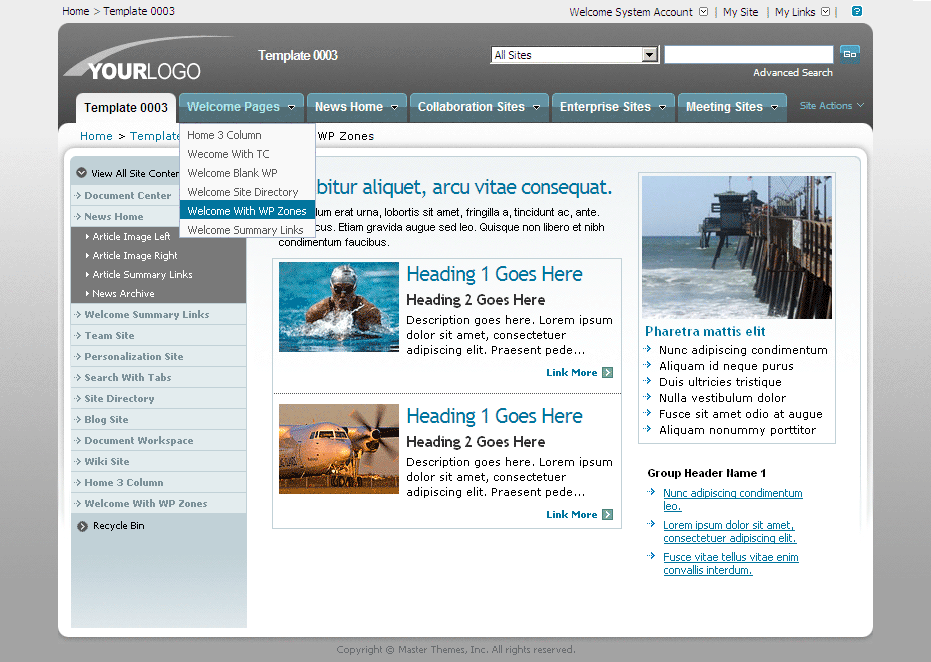The height and width of the screenshot is (662, 931).
Task: Click the Advanced Search link
Action: (793, 72)
